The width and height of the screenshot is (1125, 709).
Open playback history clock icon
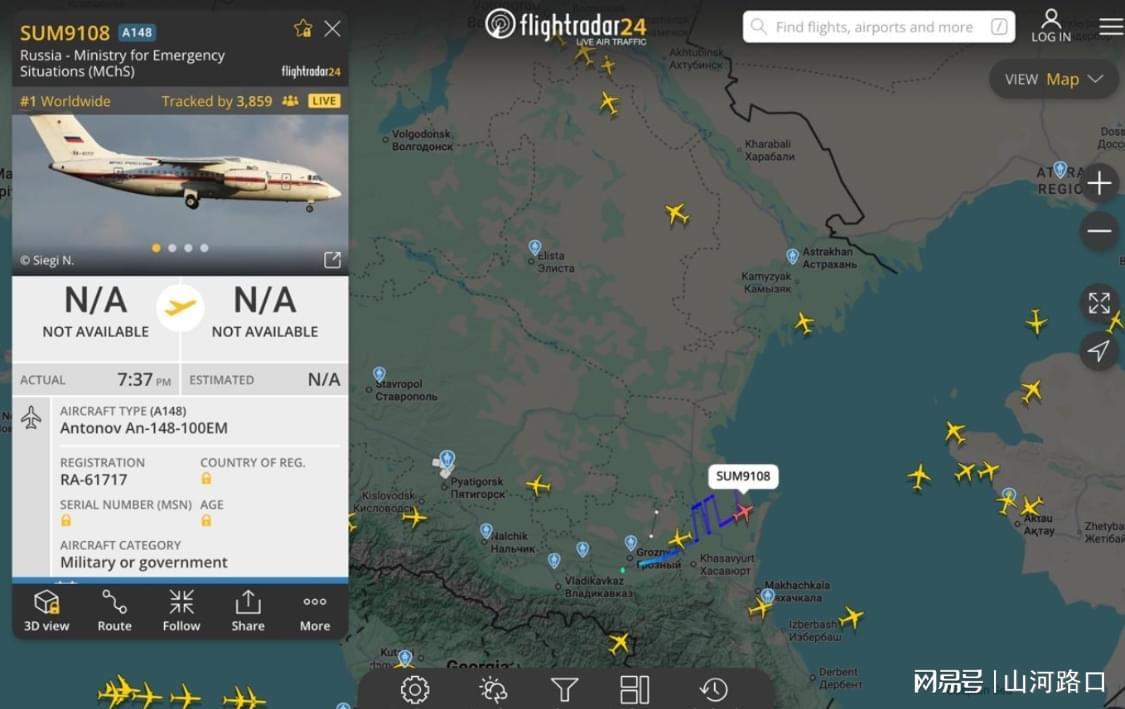tap(713, 690)
